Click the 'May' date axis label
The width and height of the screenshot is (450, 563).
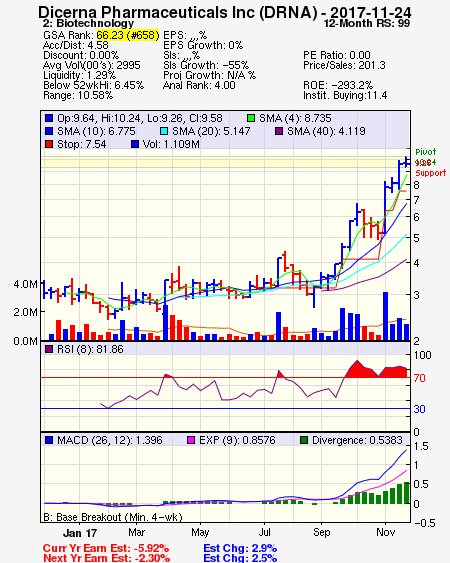[x=200, y=532]
